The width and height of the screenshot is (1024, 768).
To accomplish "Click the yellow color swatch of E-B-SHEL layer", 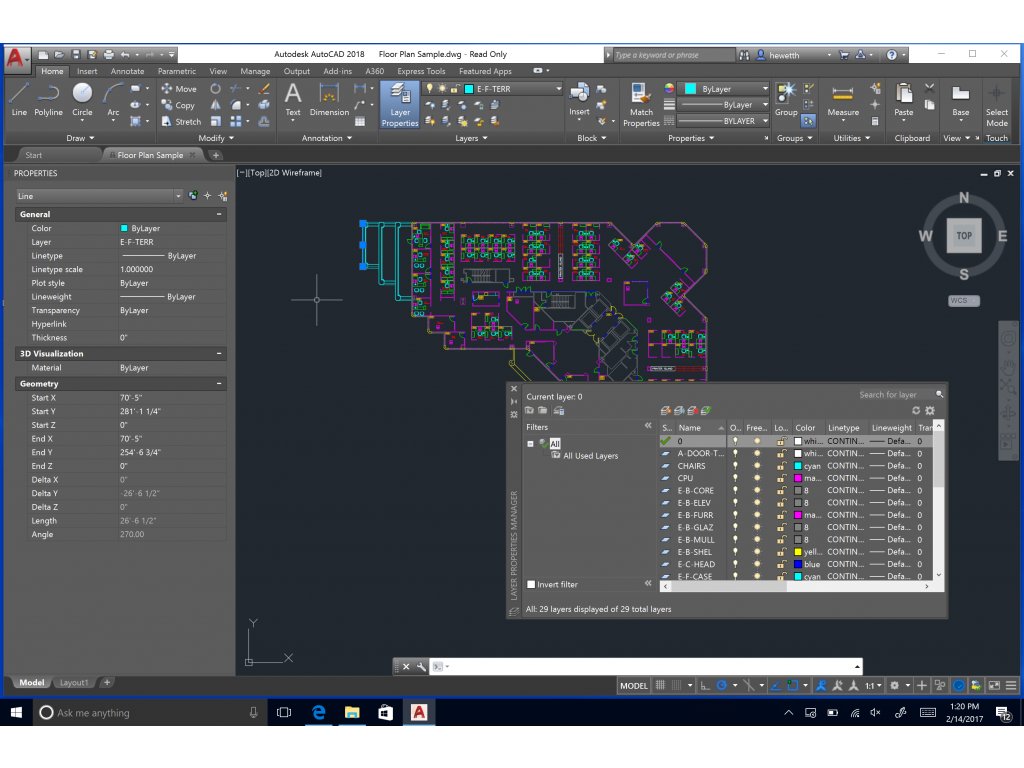I will [797, 552].
